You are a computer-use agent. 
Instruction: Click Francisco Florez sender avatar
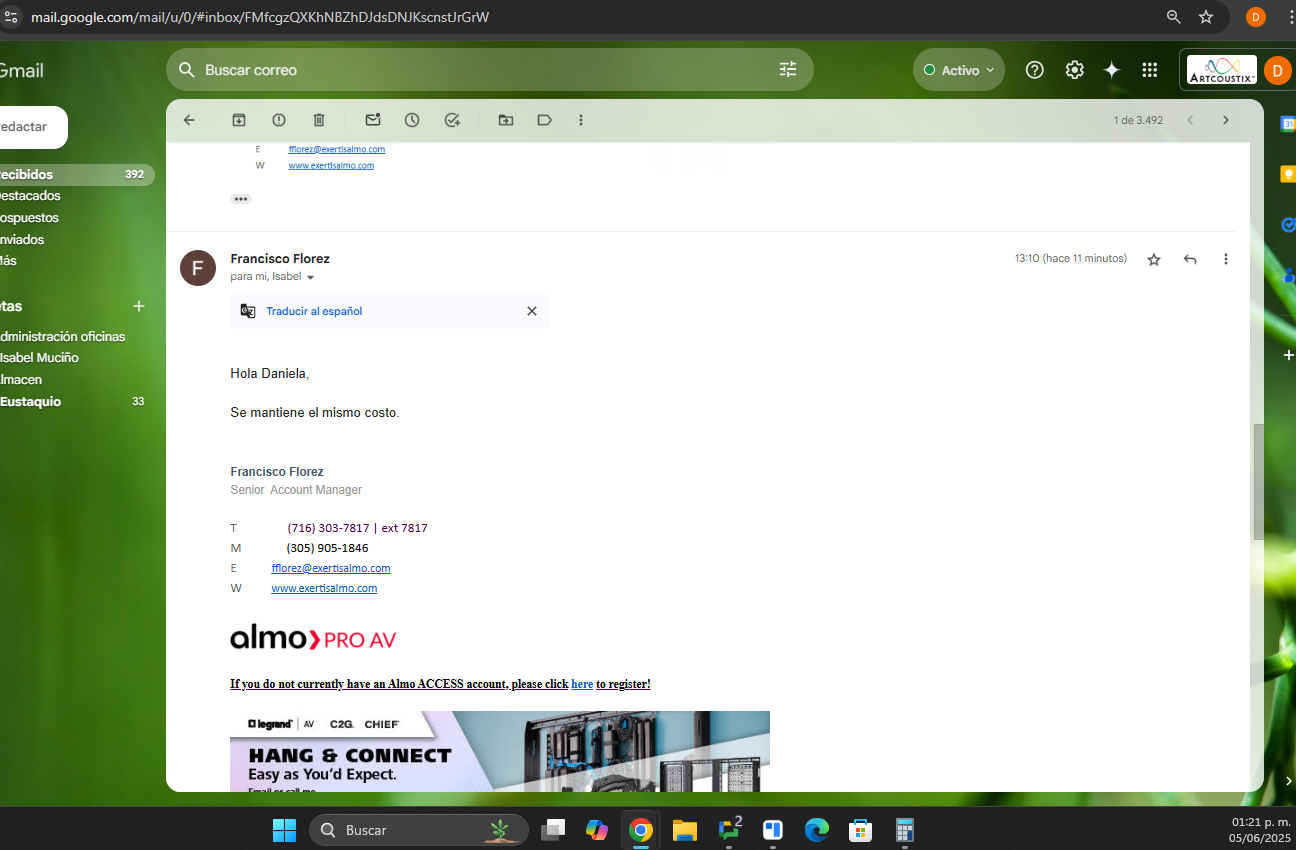(x=198, y=268)
